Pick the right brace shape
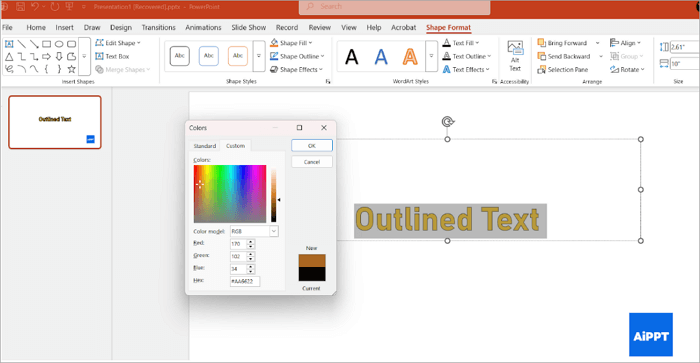The height and width of the screenshot is (363, 700). coord(59,69)
